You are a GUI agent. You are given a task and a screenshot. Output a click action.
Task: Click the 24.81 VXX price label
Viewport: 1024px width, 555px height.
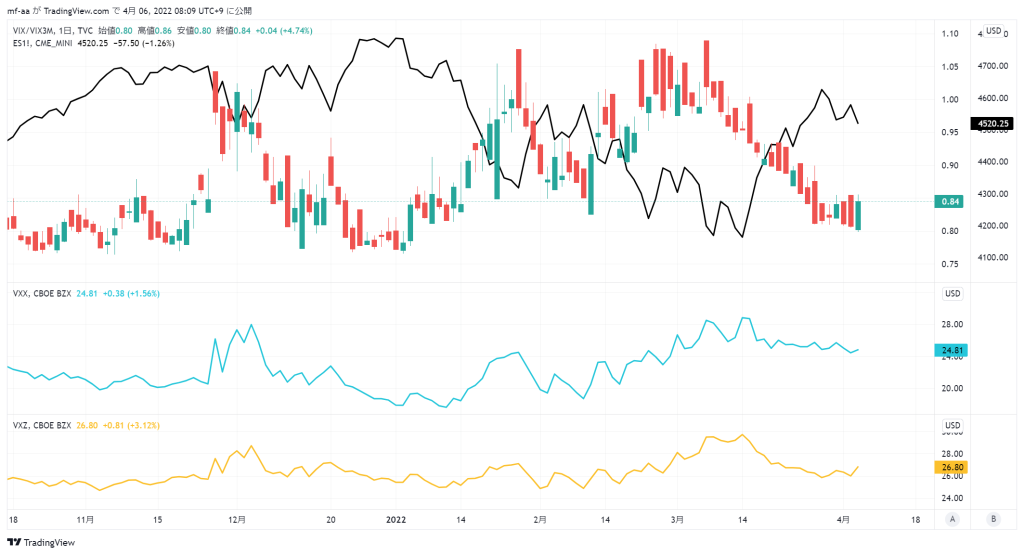(x=950, y=351)
